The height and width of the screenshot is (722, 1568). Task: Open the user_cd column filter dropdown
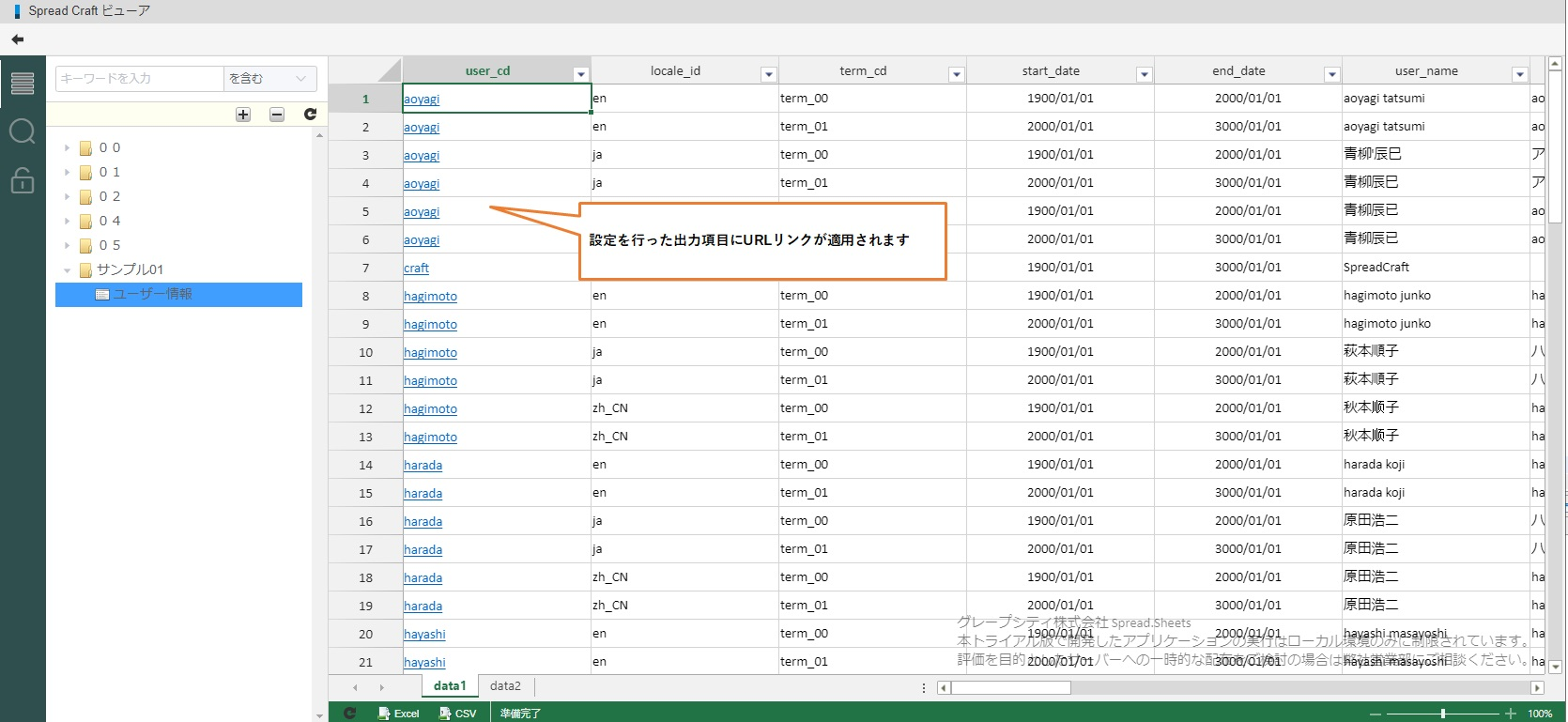pyautogui.click(x=580, y=74)
